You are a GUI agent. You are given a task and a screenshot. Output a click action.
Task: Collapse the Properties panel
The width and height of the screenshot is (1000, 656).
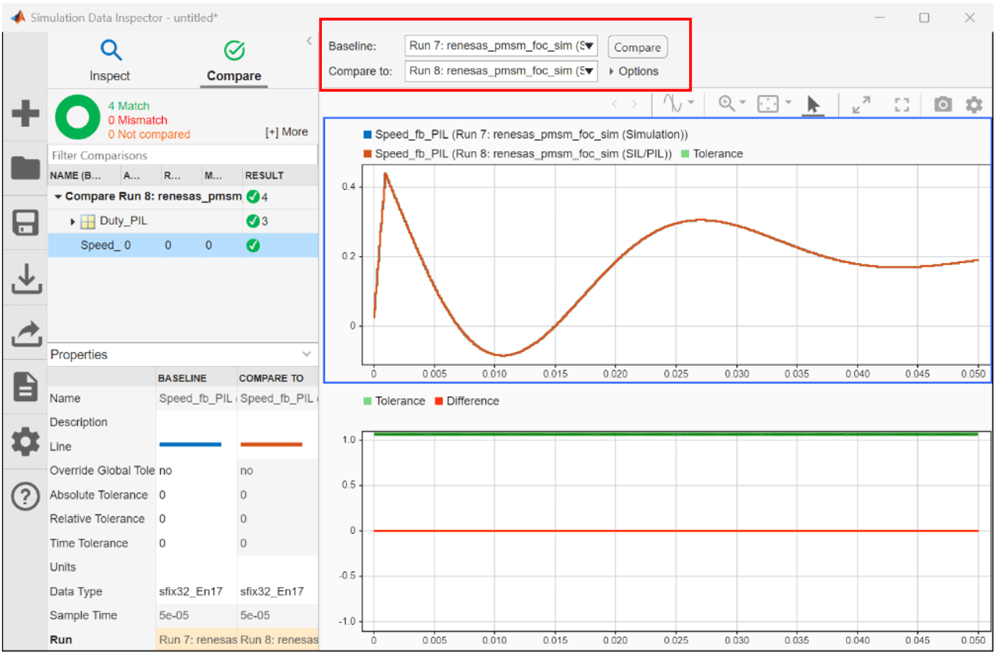pos(307,354)
